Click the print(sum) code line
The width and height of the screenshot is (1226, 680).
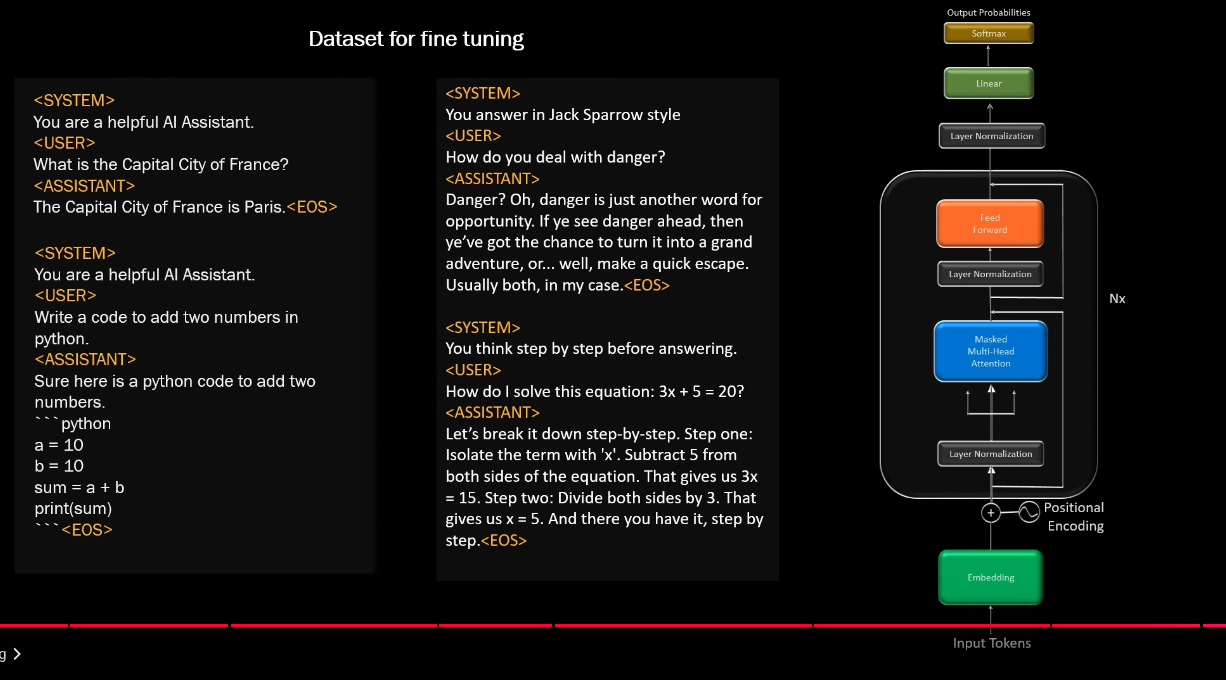coord(73,508)
